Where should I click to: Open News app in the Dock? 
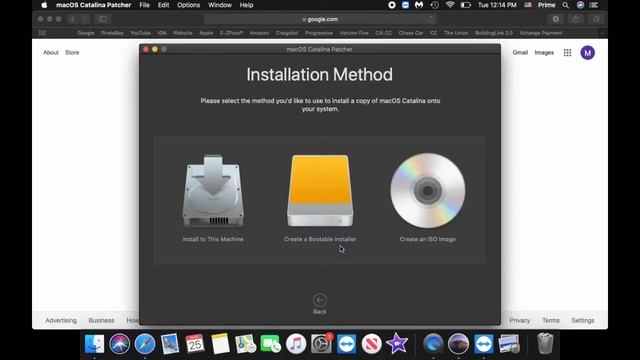pos(371,344)
